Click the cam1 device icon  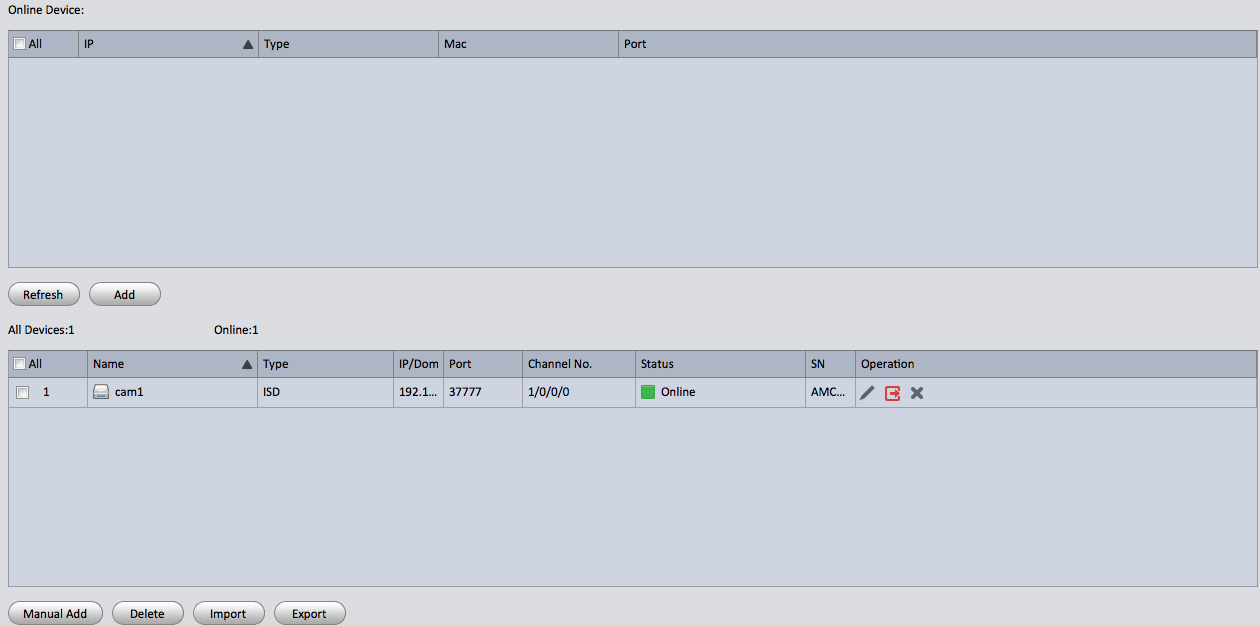[101, 392]
